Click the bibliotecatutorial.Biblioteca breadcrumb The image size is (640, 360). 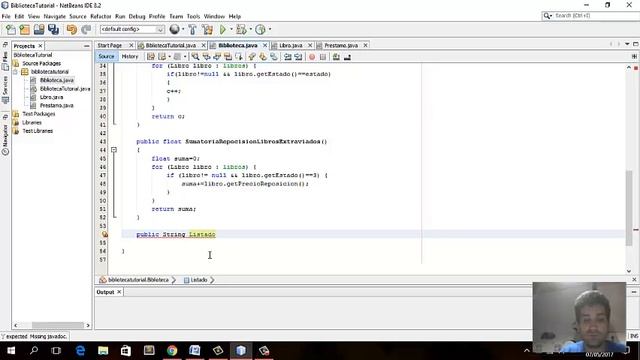tap(138, 280)
